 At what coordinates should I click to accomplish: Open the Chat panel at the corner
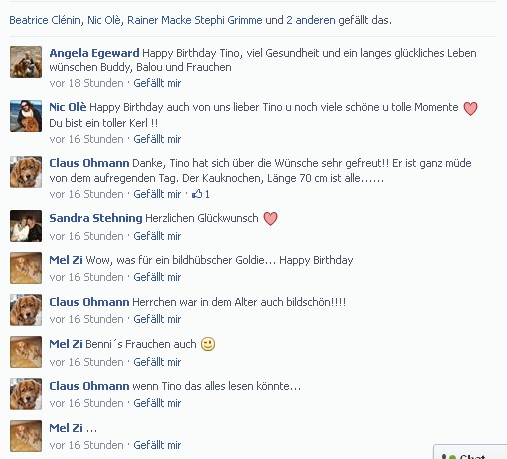pos(470,453)
